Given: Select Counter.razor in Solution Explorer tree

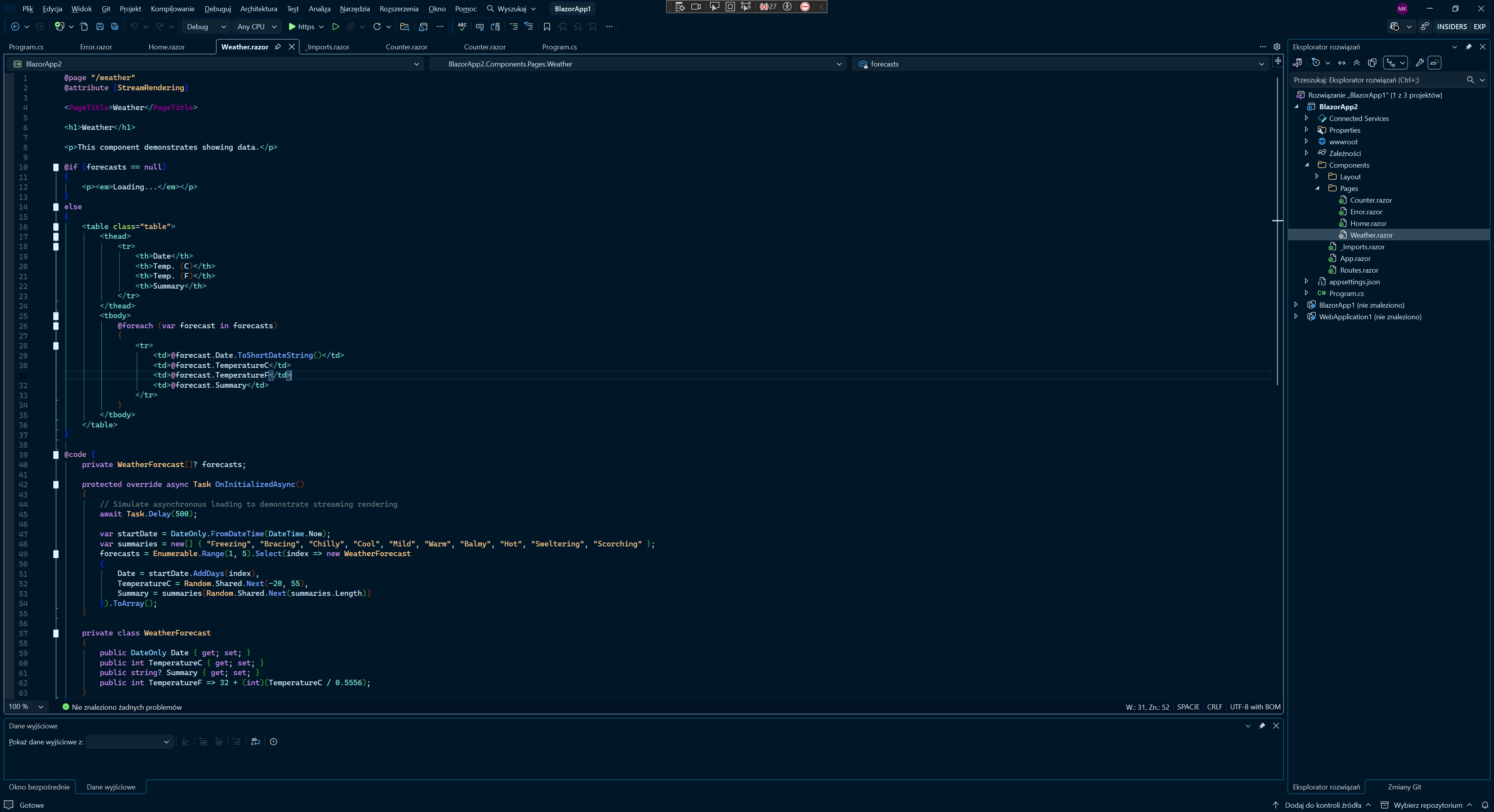Looking at the screenshot, I should [1370, 200].
